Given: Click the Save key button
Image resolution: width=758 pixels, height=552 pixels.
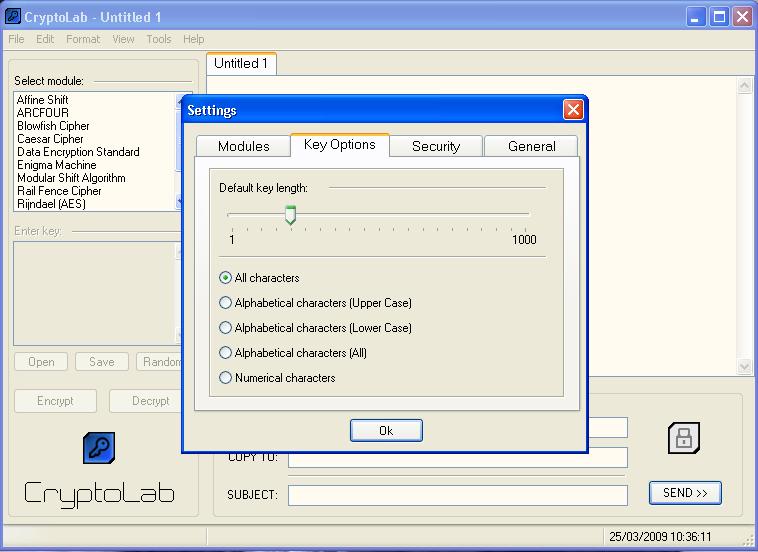Looking at the screenshot, I should [x=102, y=362].
